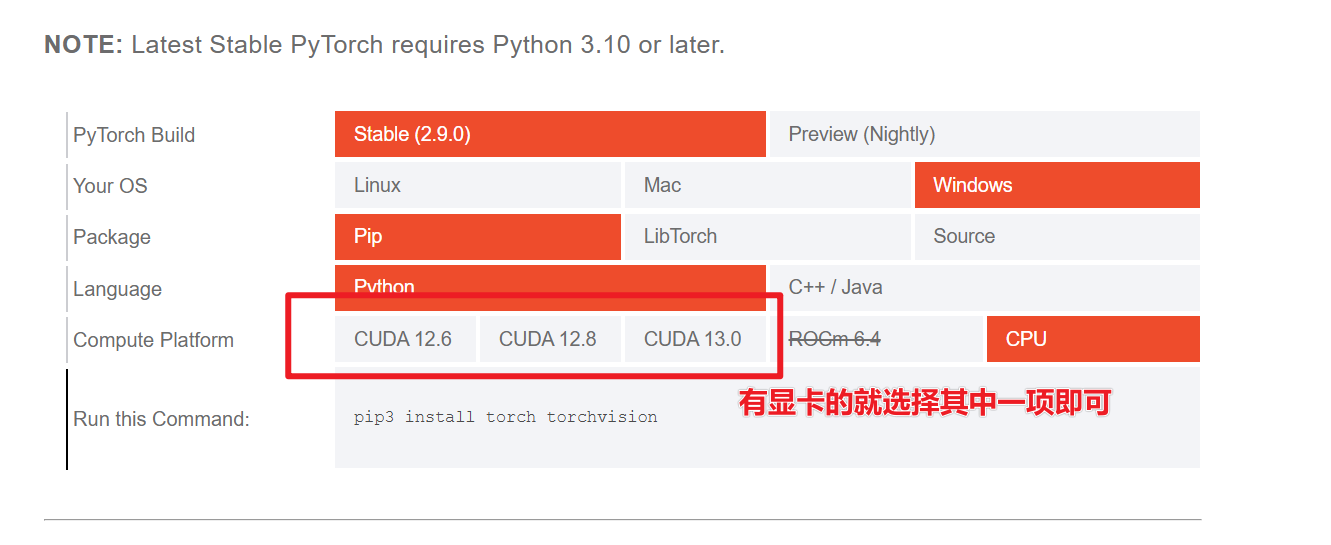Select Linux as your OS
Viewport: 1331px width, 545px height.
pyautogui.click(x=477, y=185)
